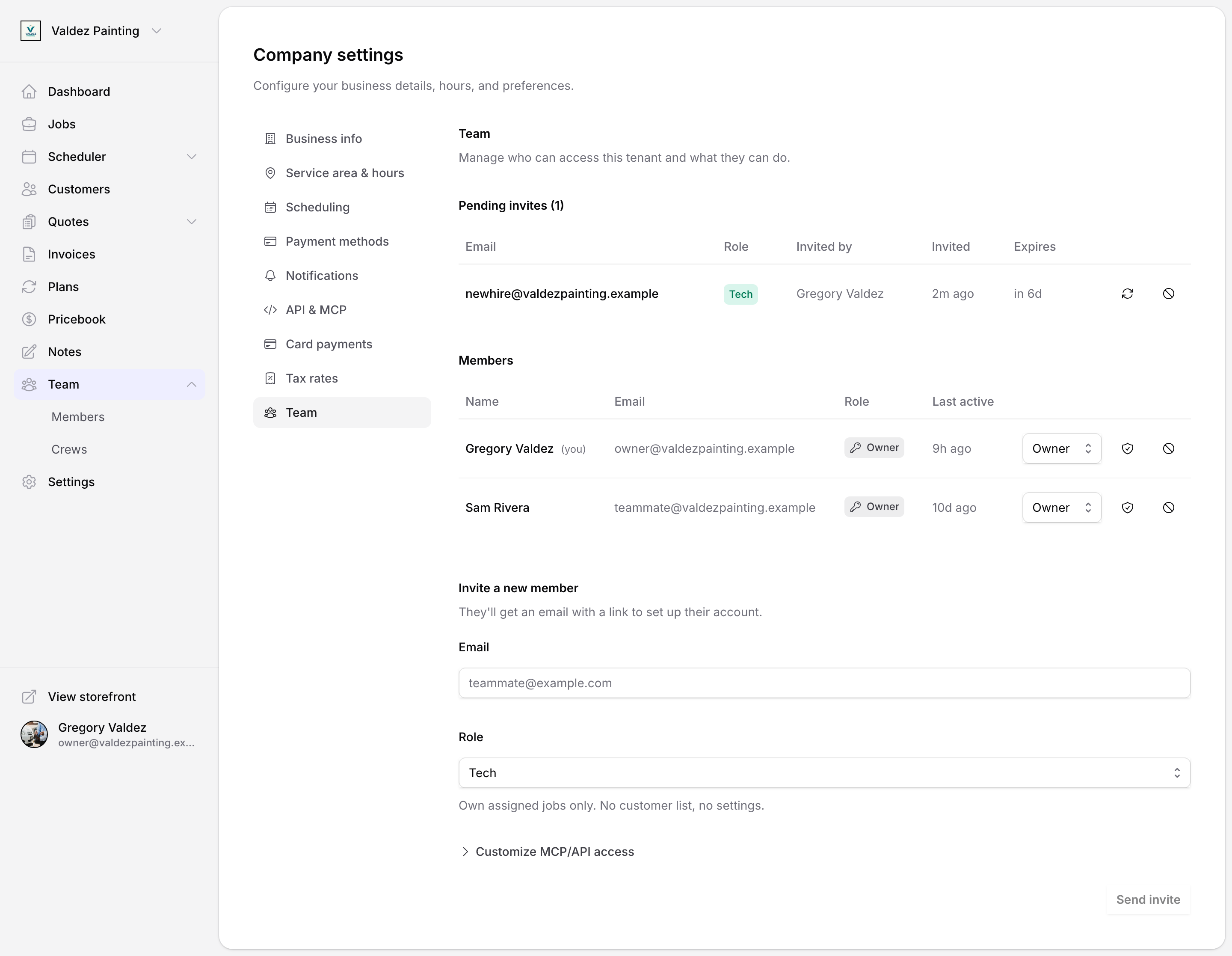This screenshot has width=1232, height=956.
Task: Click the shield icon for Gregory Valdez
Action: 1128,448
